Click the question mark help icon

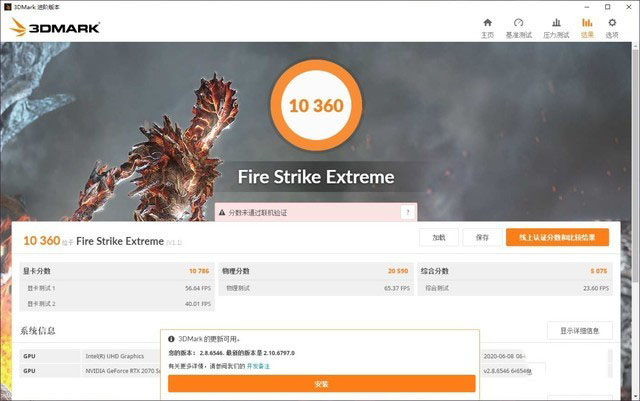[x=407, y=212]
